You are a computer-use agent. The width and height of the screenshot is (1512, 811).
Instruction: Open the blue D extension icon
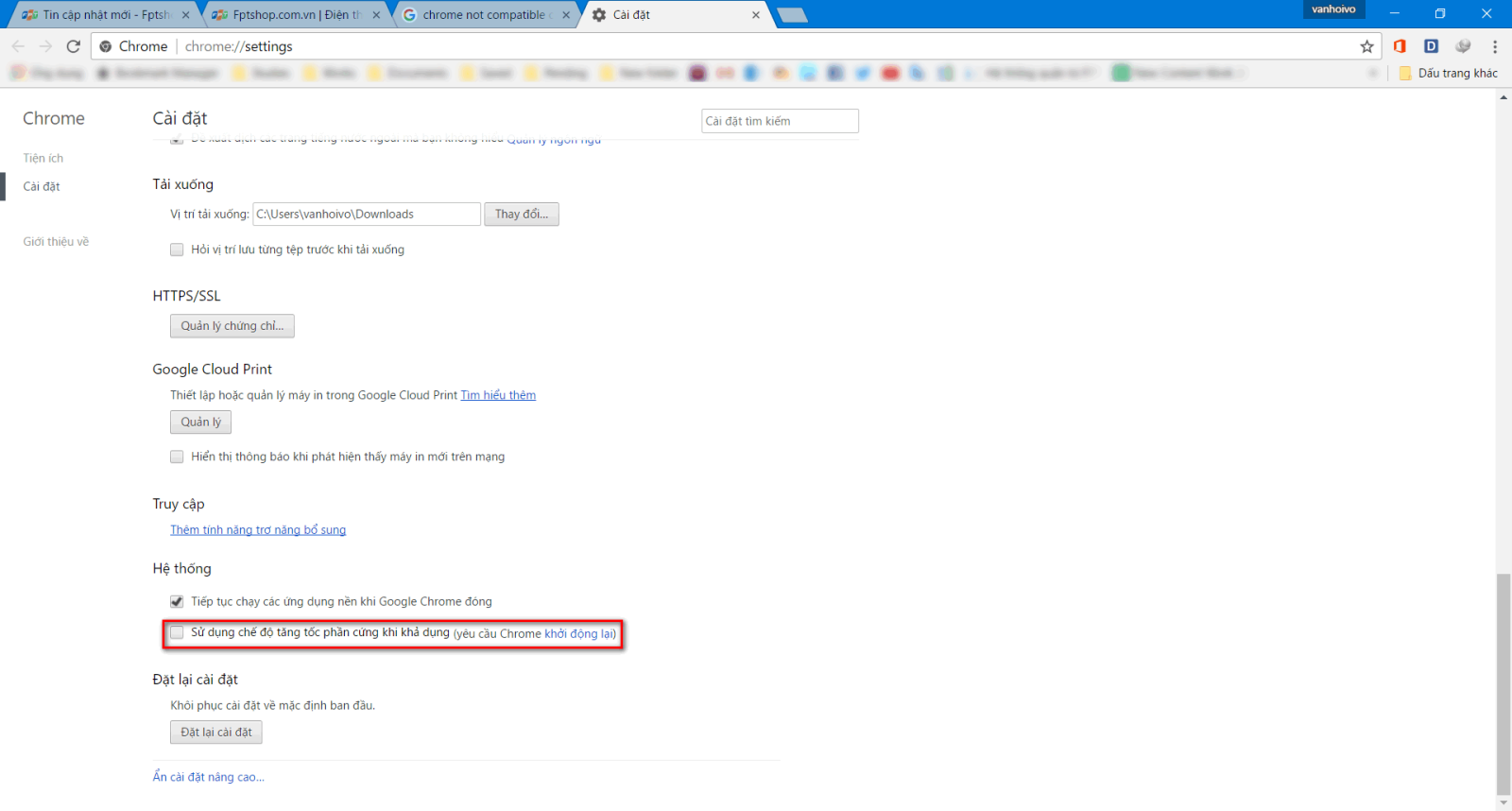pos(1432,46)
